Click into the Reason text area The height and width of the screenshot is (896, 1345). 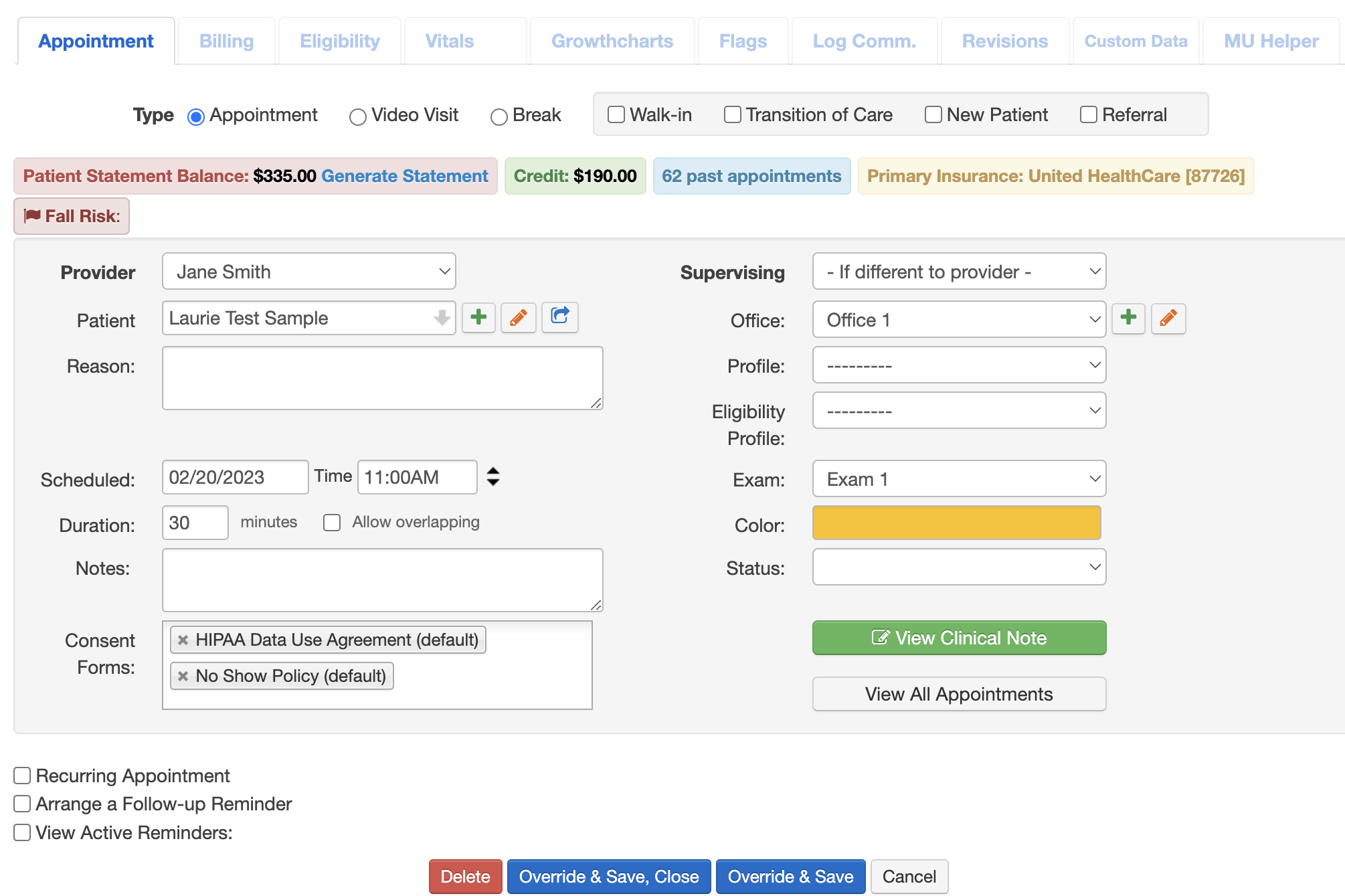(383, 378)
